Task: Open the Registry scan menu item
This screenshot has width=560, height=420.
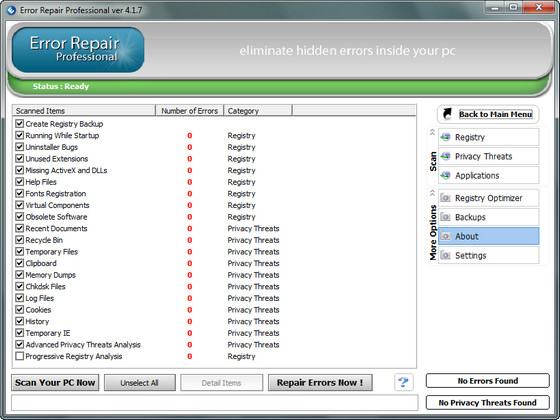Action: point(489,137)
